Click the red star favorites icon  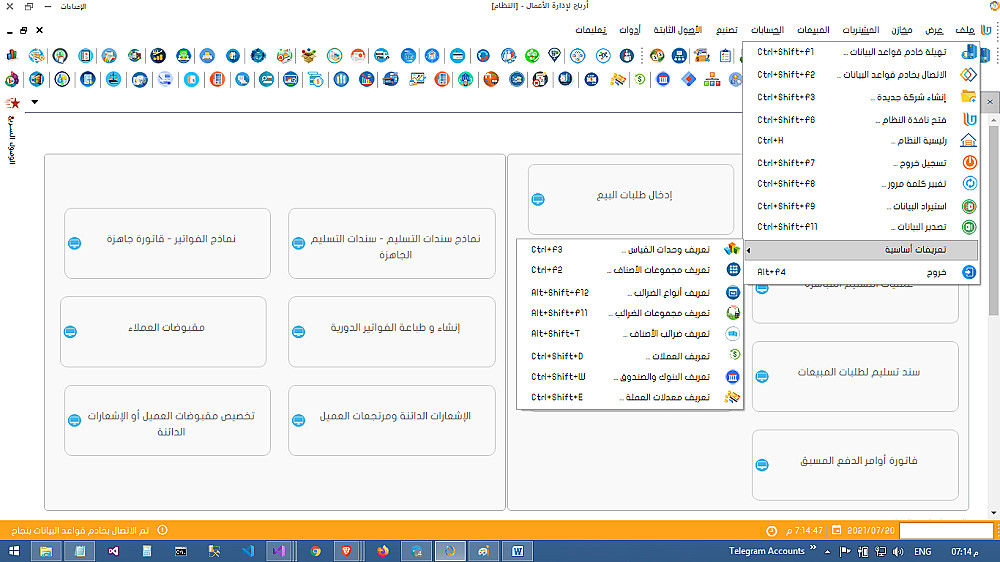point(12,103)
